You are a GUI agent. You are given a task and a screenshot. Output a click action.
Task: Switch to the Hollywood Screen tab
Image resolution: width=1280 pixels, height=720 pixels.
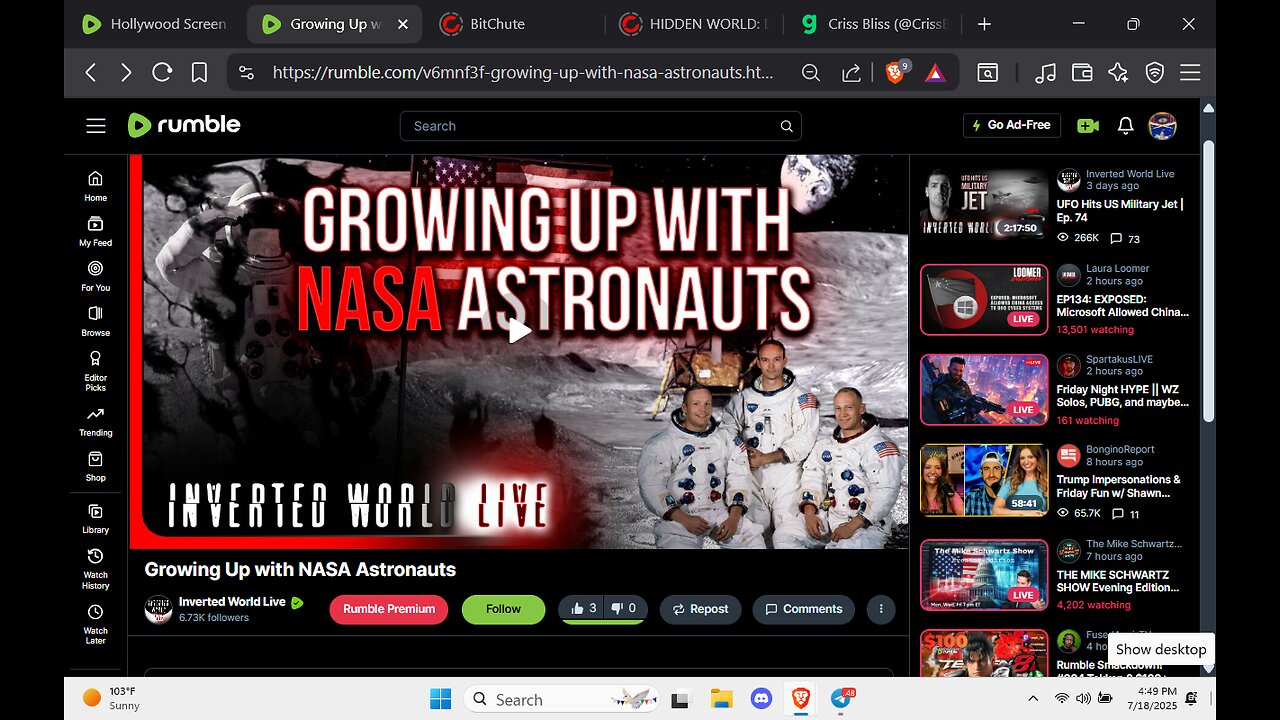coord(154,24)
